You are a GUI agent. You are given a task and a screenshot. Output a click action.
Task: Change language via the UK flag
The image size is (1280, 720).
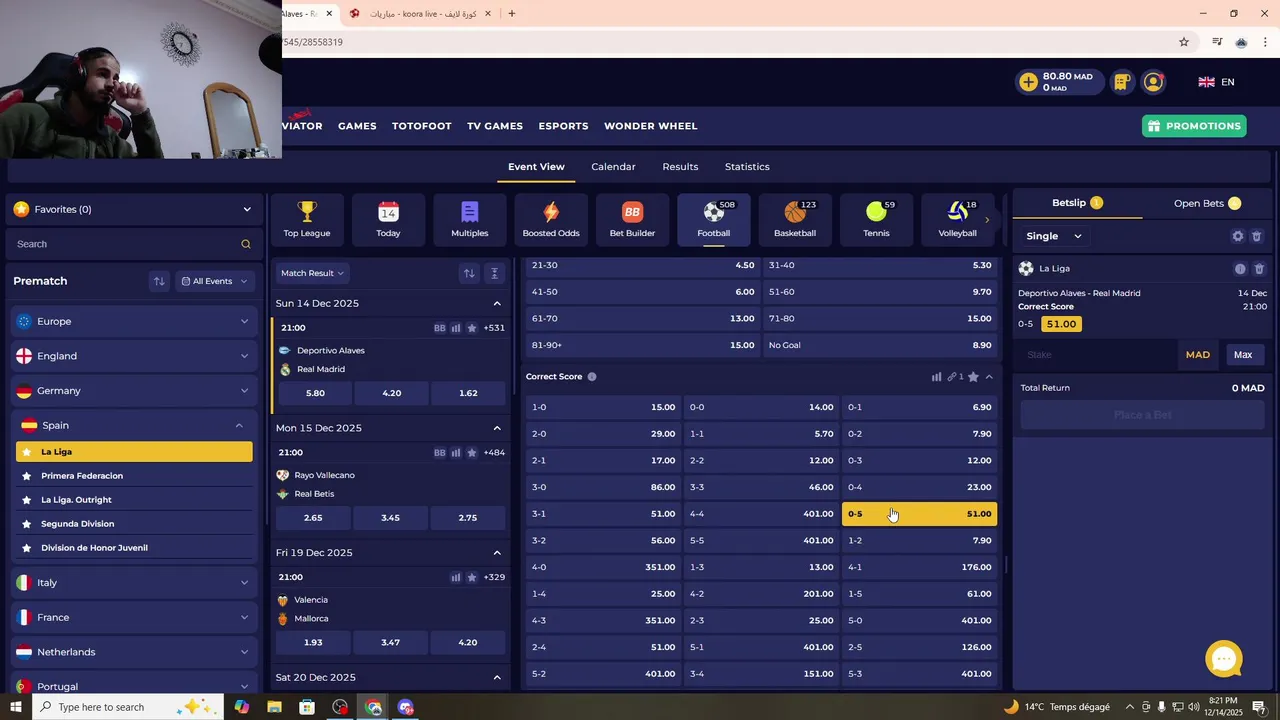click(1206, 82)
